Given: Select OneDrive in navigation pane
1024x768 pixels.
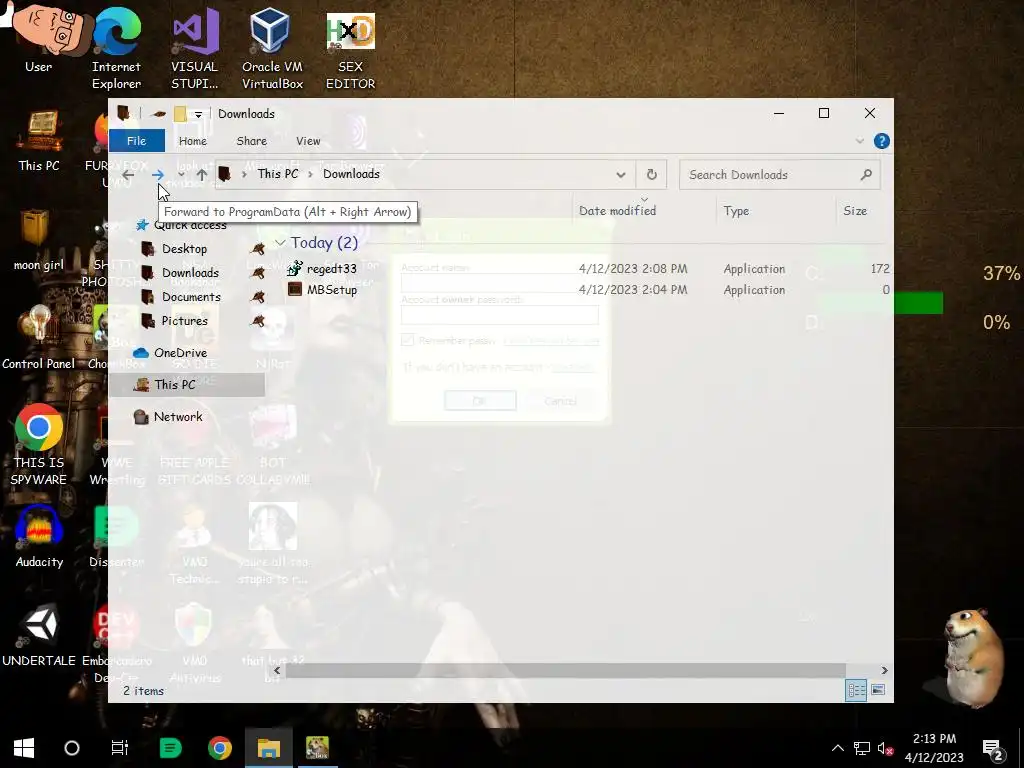Looking at the screenshot, I should pyautogui.click(x=180, y=353).
